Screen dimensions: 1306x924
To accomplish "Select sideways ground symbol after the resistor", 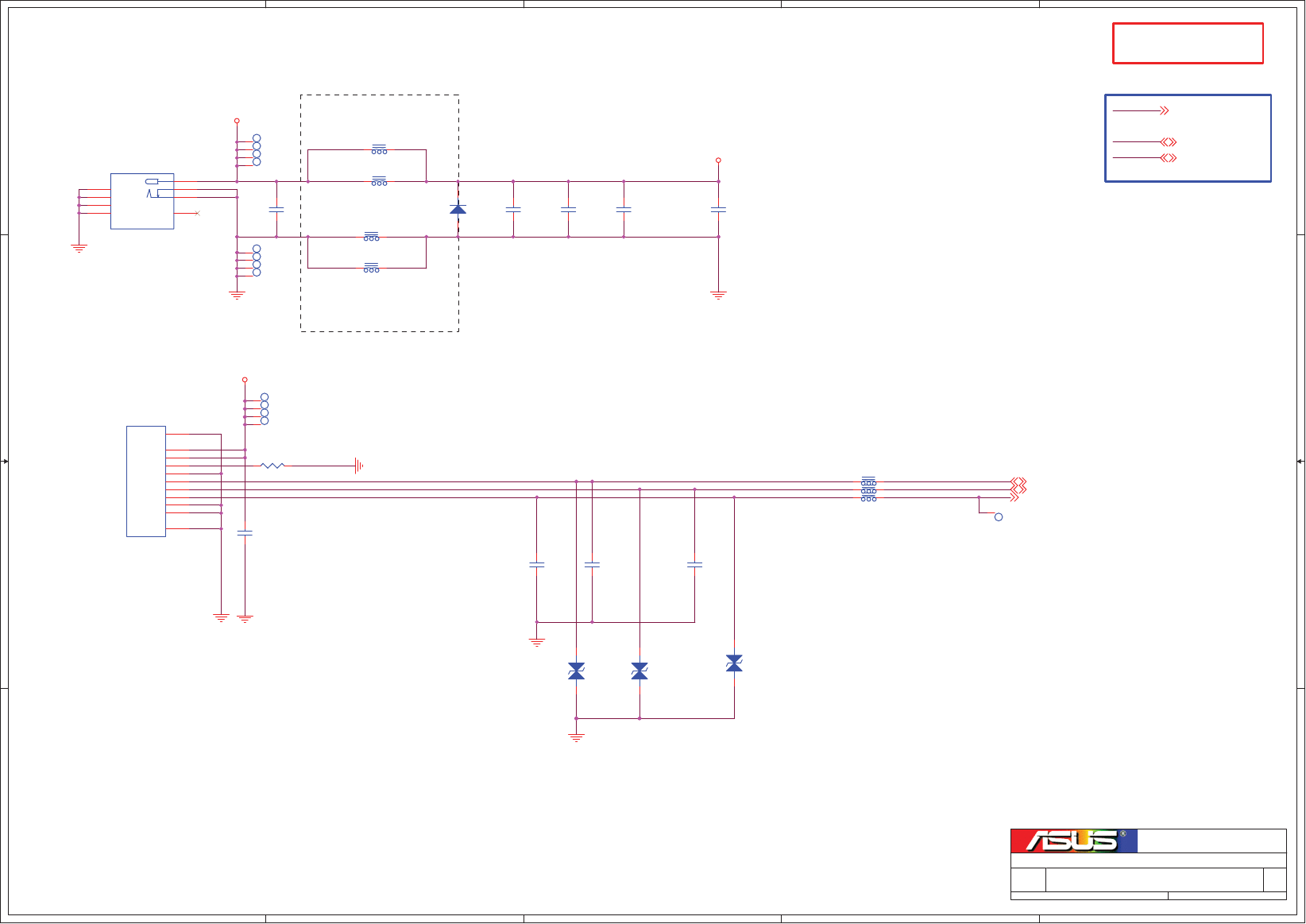I will point(359,466).
